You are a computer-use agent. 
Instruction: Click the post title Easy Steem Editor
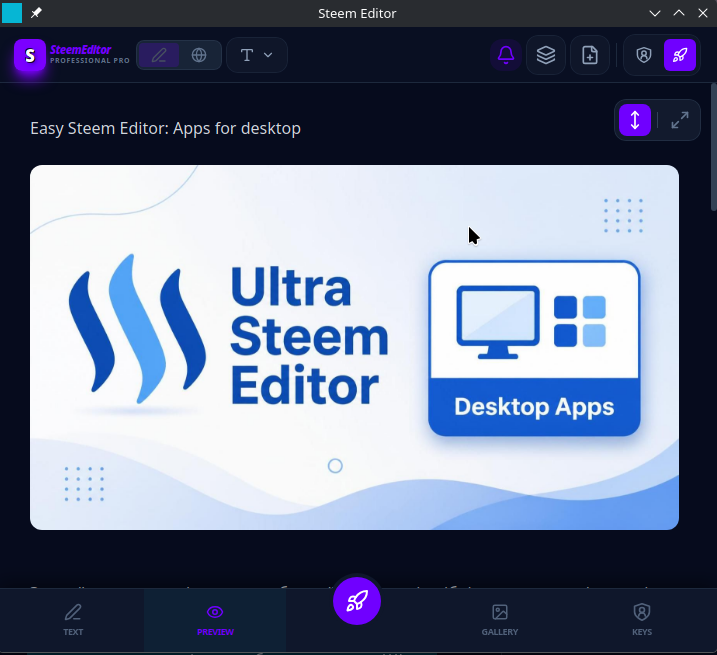point(166,129)
